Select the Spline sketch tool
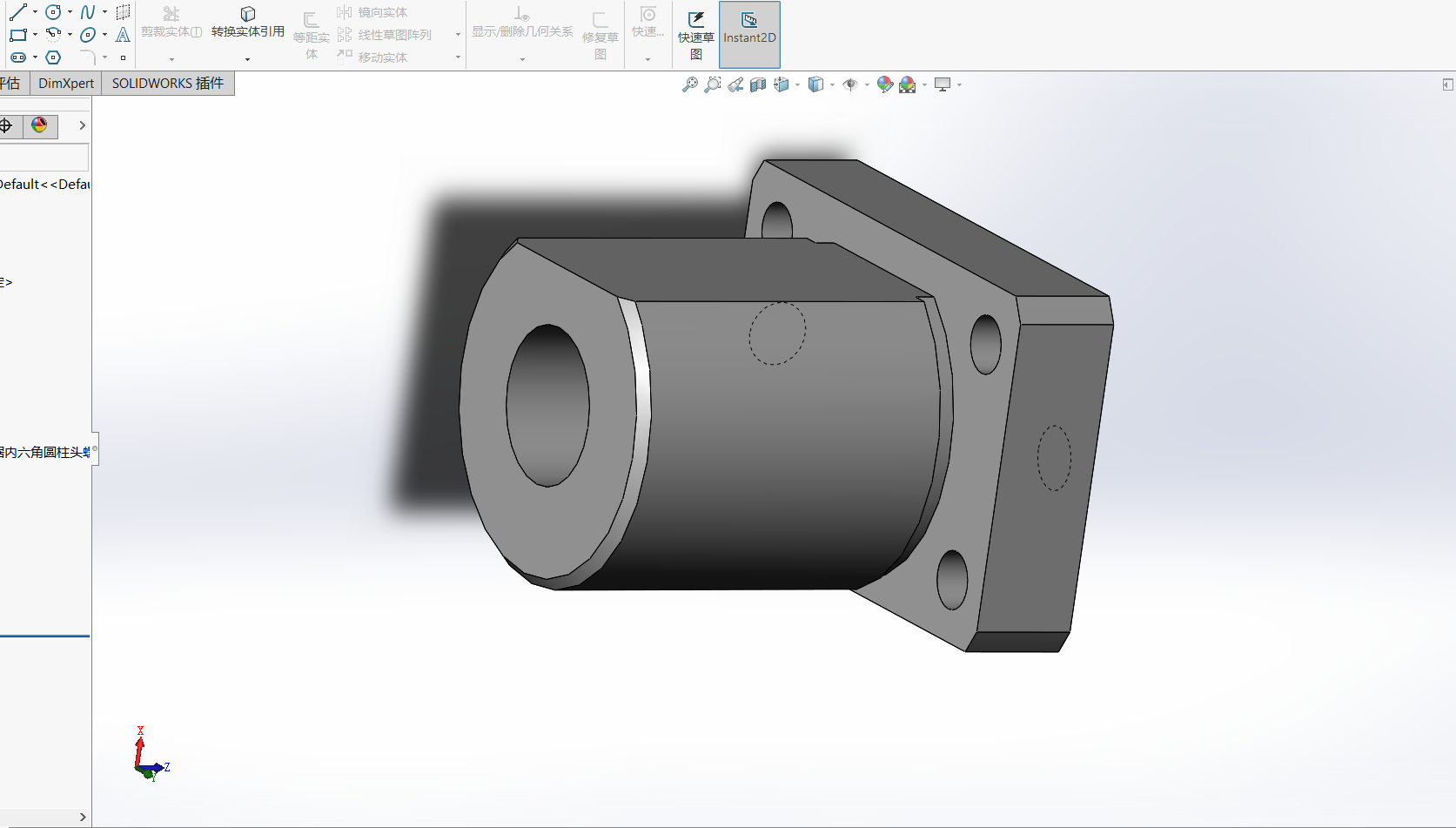The height and width of the screenshot is (828, 1456). coord(88,12)
